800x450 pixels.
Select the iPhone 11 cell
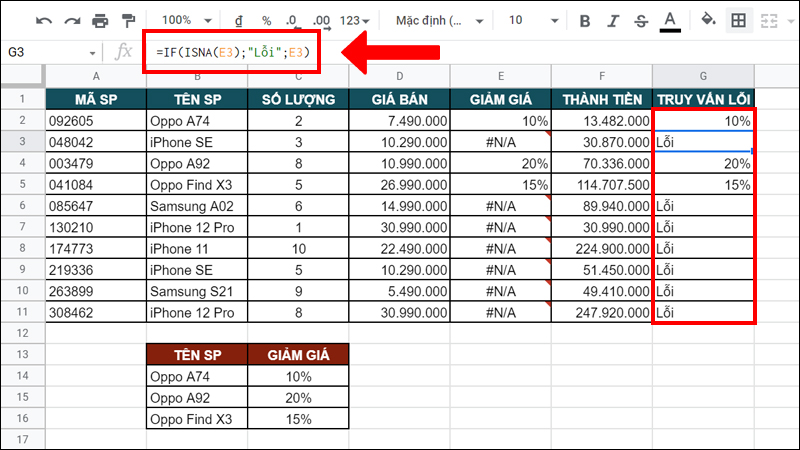coord(197,248)
